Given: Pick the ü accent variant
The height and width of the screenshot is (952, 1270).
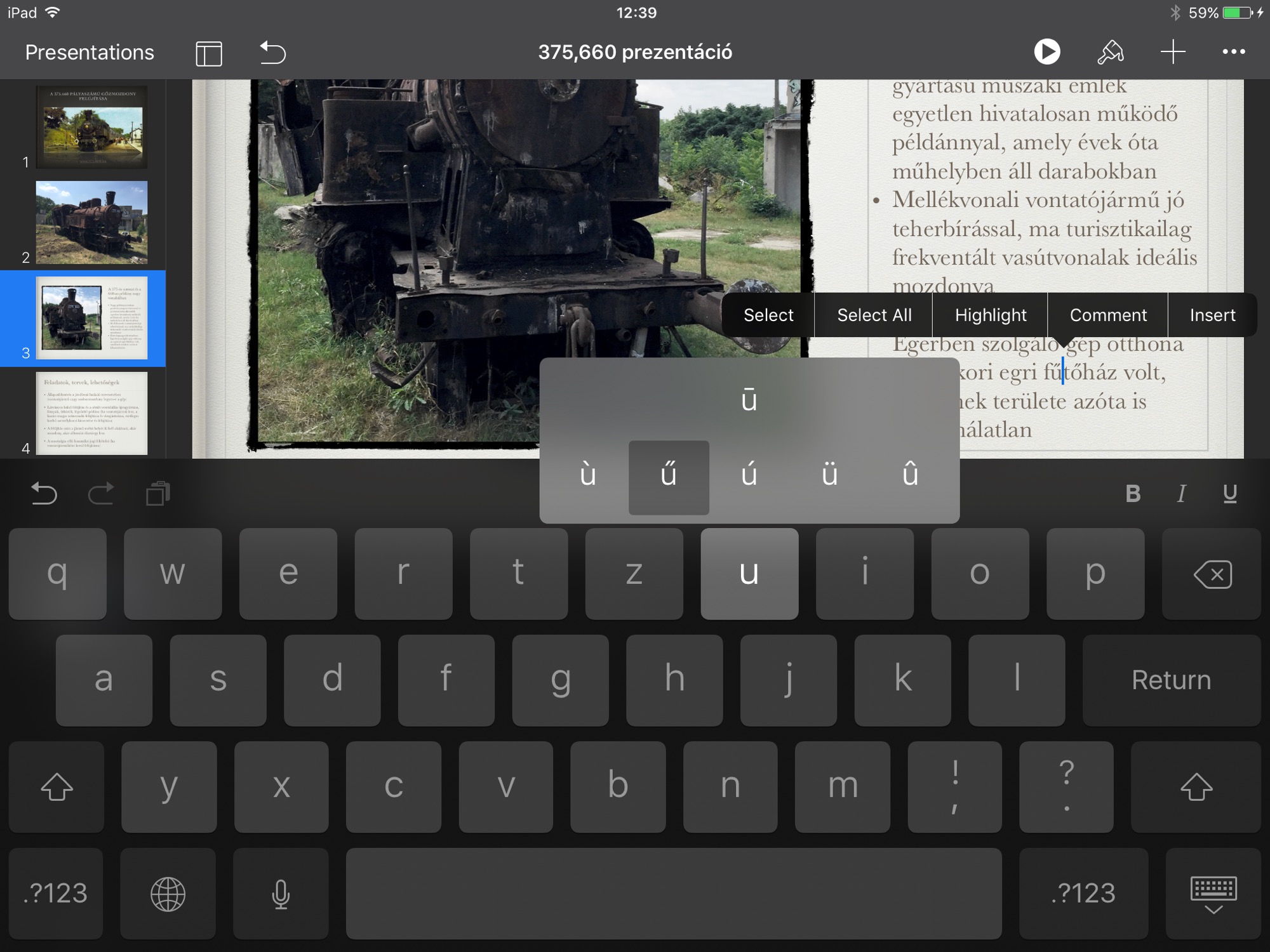Looking at the screenshot, I should click(x=829, y=476).
